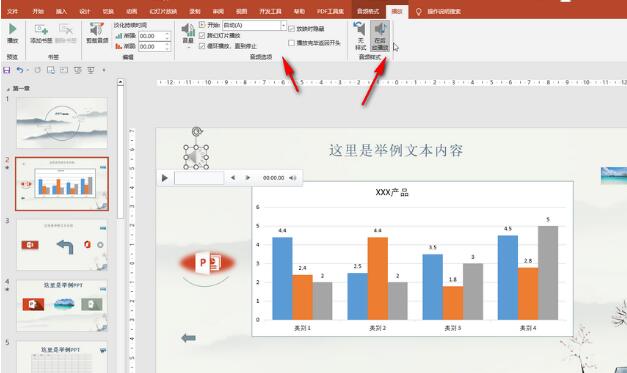Open the Volume button menu
Viewport: 627px width, 373px height.
pos(188,35)
